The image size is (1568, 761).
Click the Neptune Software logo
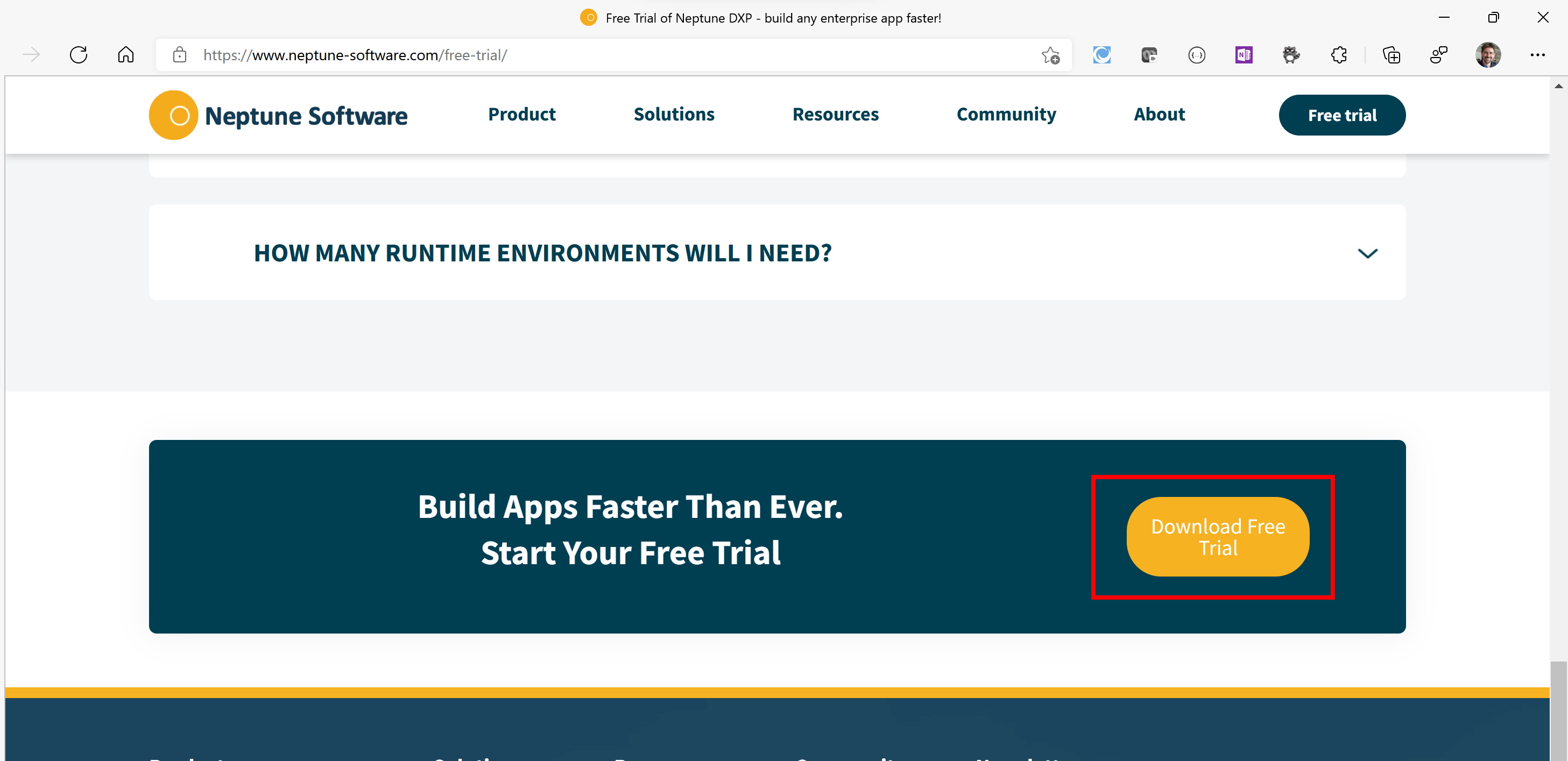pyautogui.click(x=278, y=115)
